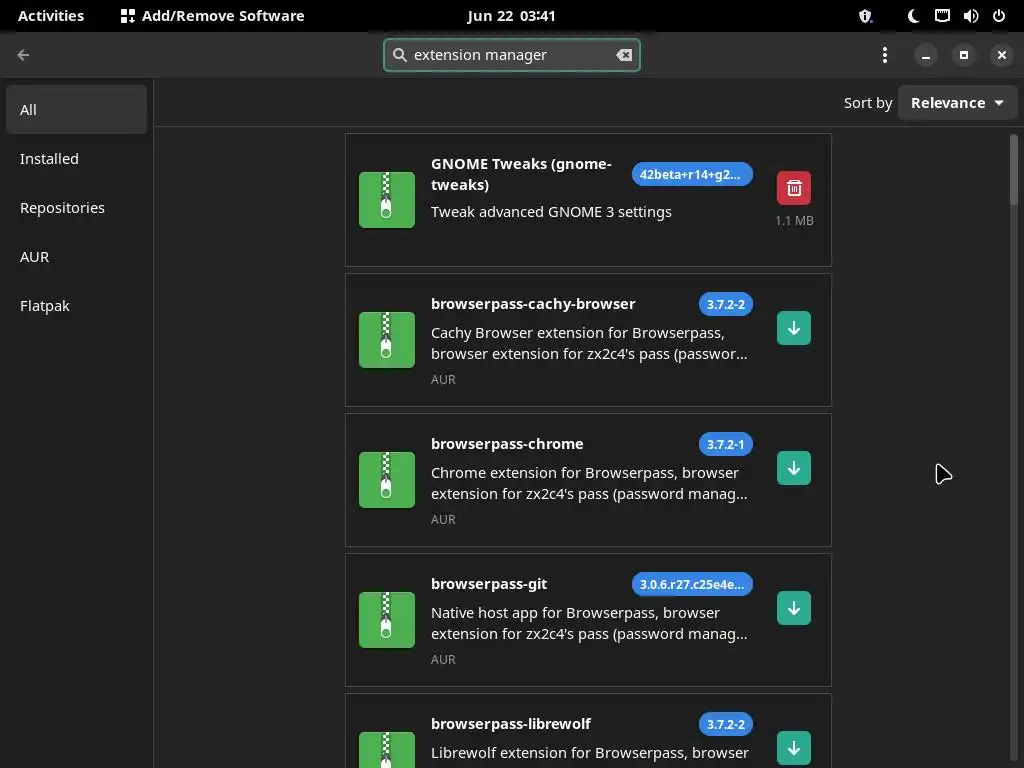This screenshot has height=768, width=1024.
Task: Click the network icon in top bar
Action: click(942, 16)
